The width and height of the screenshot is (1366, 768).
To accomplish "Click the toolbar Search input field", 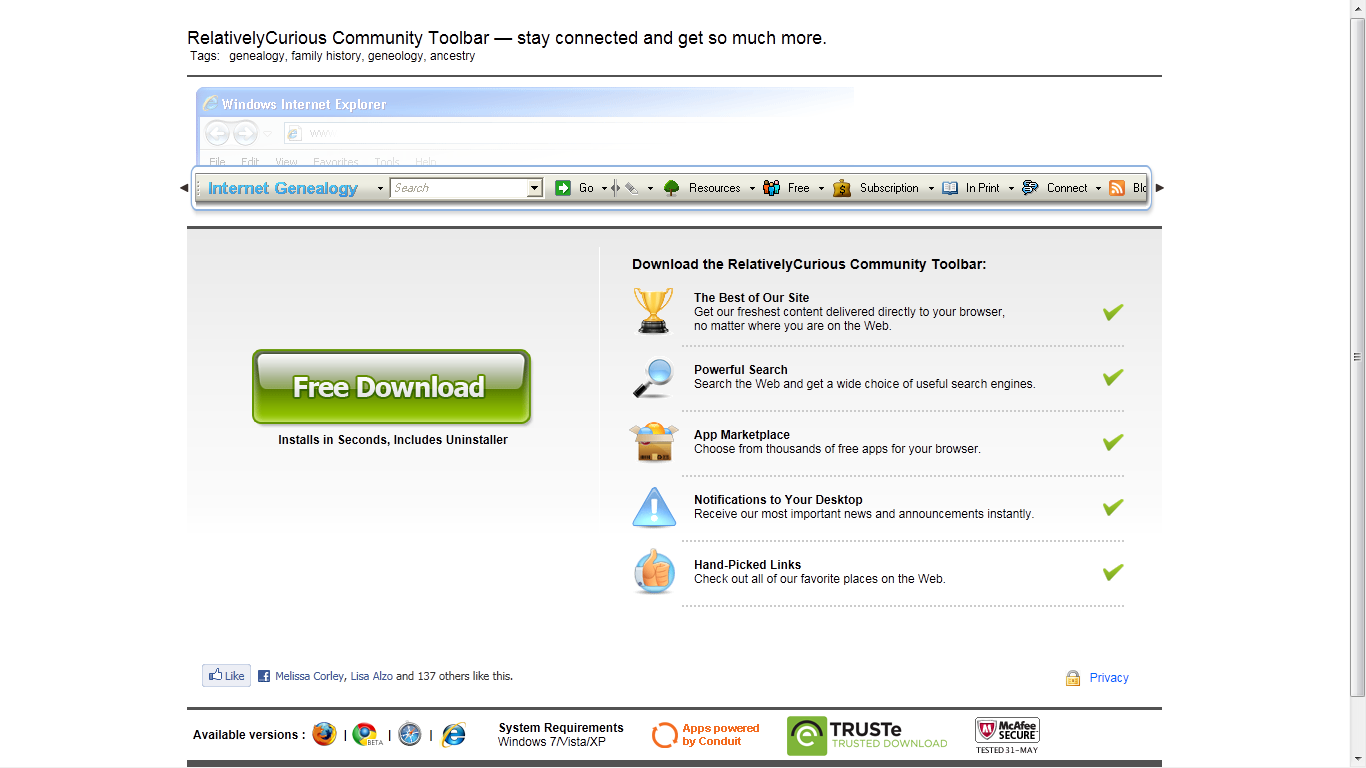I will point(458,188).
